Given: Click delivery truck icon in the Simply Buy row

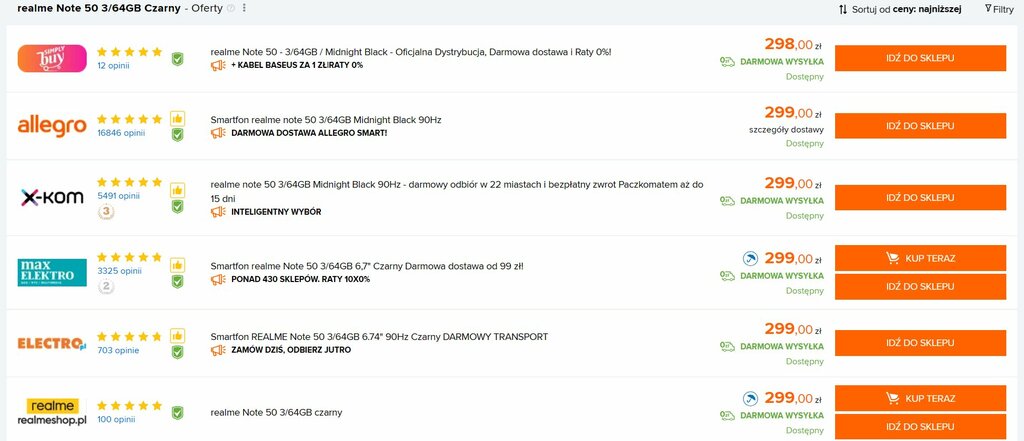Looking at the screenshot, I should pyautogui.click(x=727, y=61).
